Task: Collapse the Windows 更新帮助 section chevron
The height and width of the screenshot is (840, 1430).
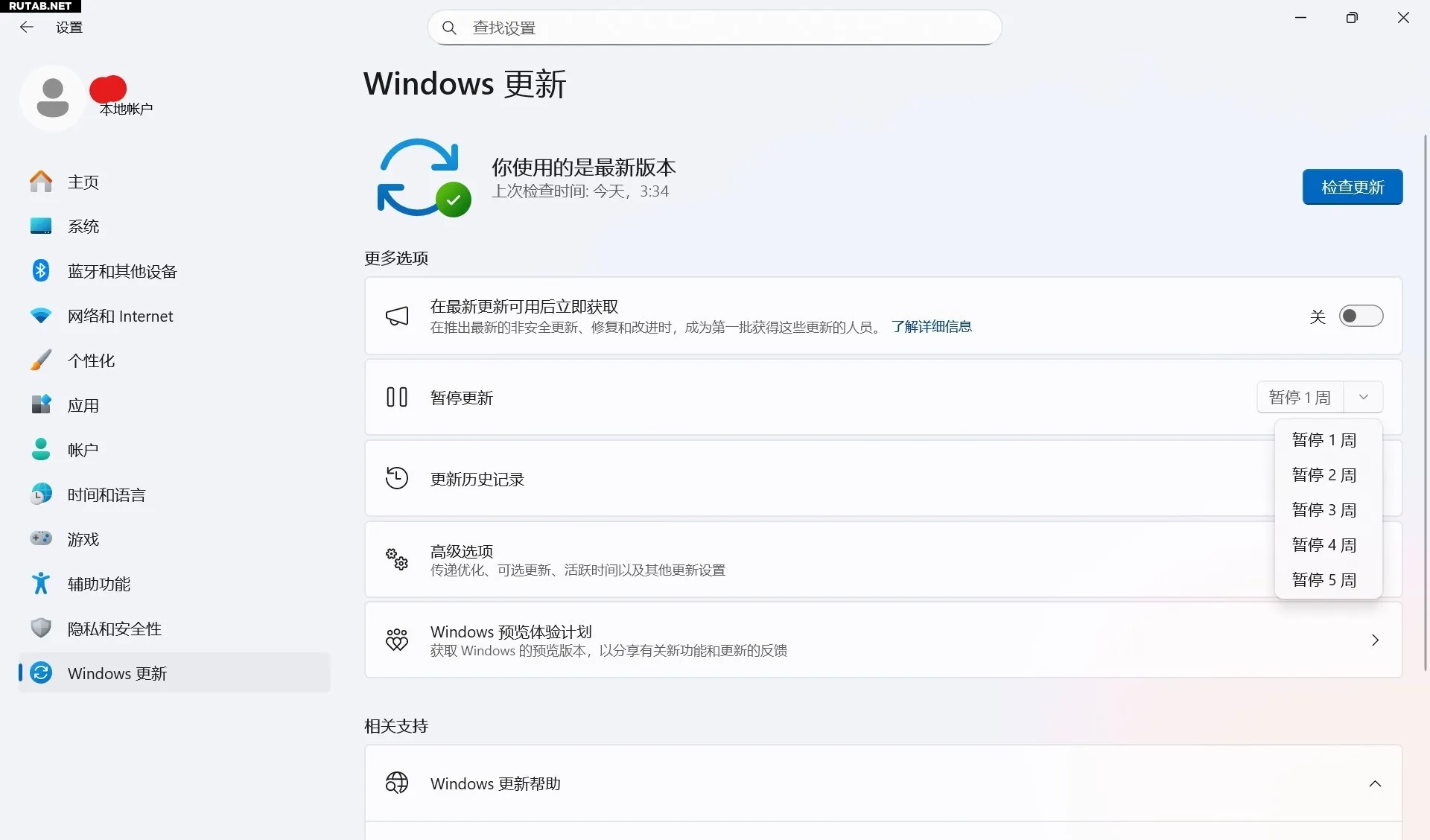Action: pyautogui.click(x=1375, y=784)
